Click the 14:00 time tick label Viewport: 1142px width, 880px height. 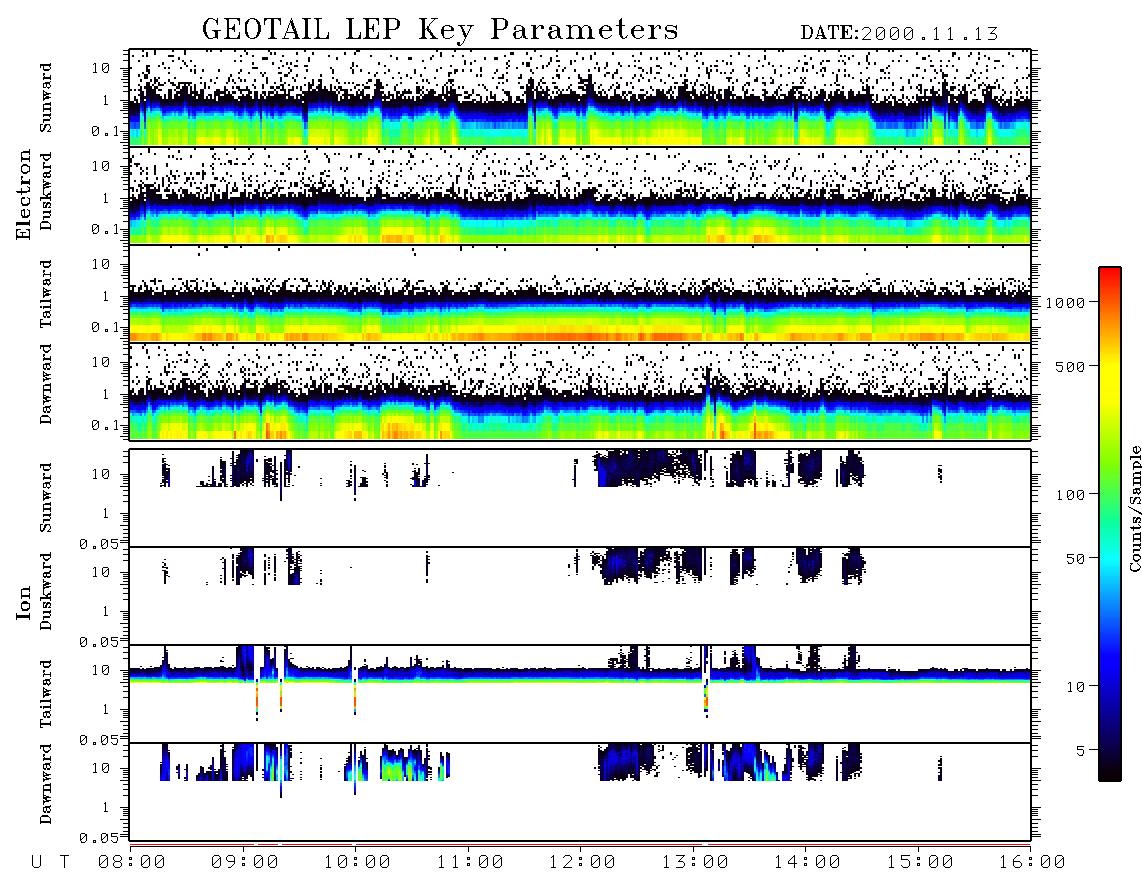[x=807, y=863]
